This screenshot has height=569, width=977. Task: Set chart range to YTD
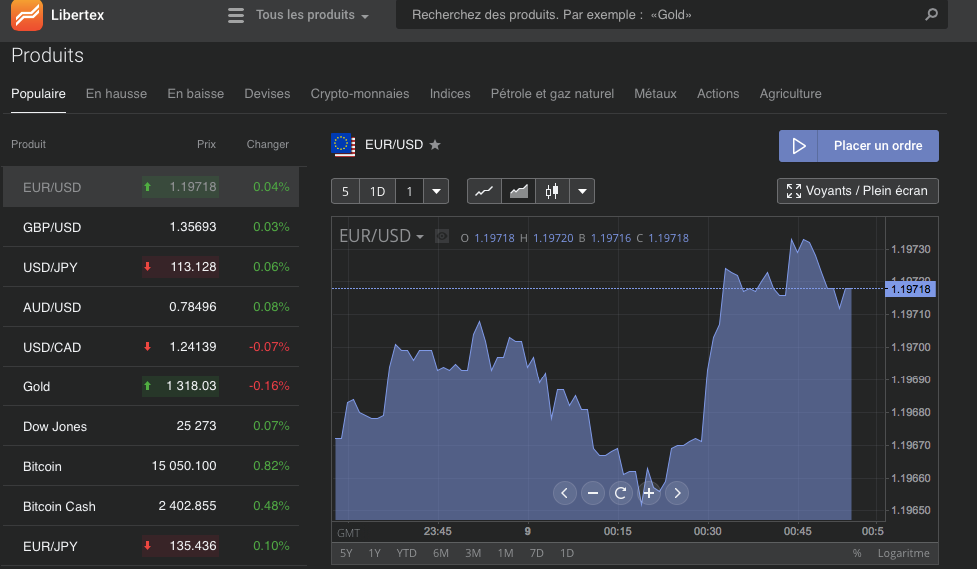pos(407,553)
